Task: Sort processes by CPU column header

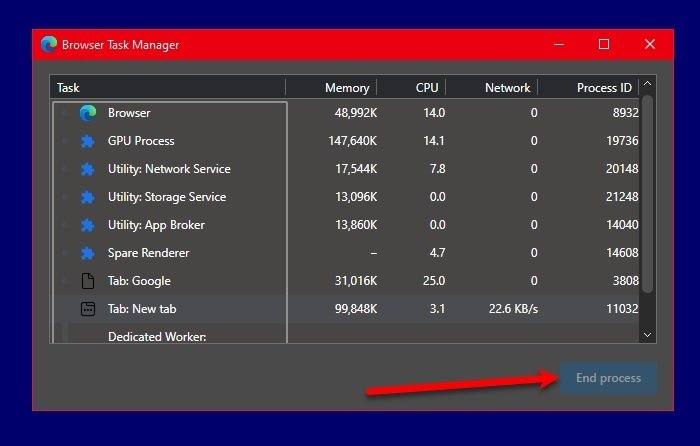Action: point(426,88)
